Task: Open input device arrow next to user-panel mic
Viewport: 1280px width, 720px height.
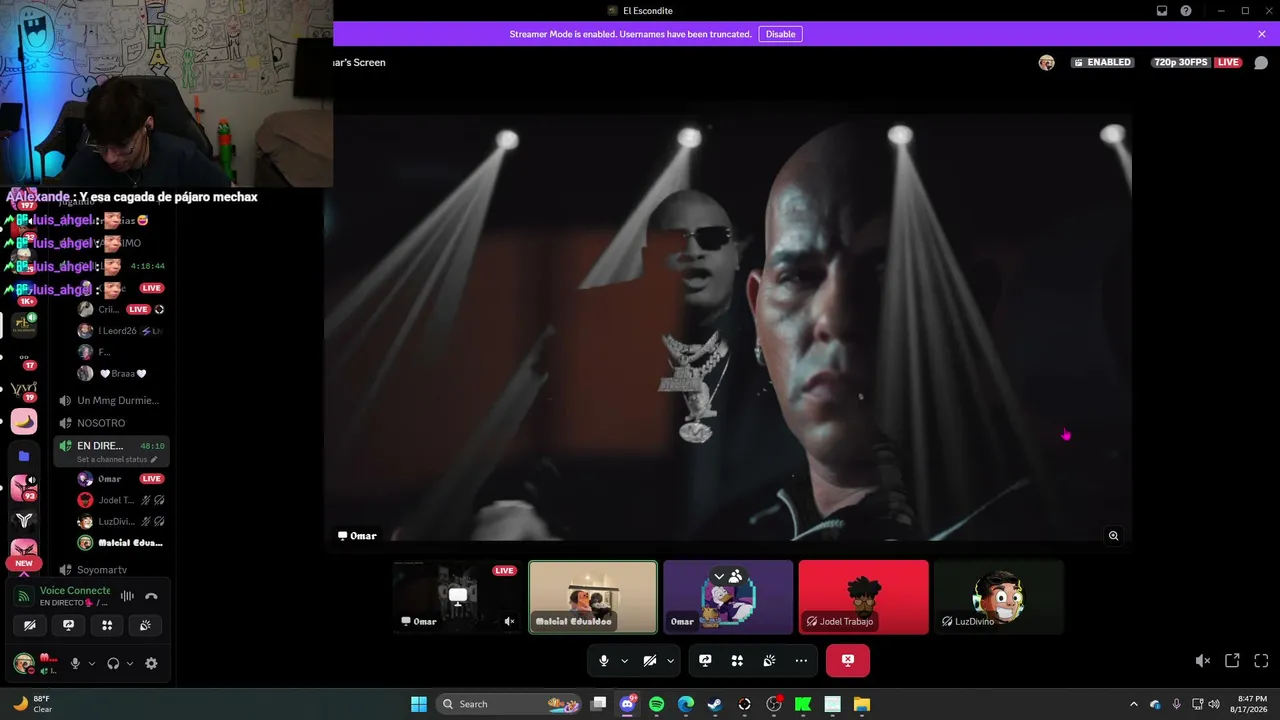Action: [x=92, y=663]
